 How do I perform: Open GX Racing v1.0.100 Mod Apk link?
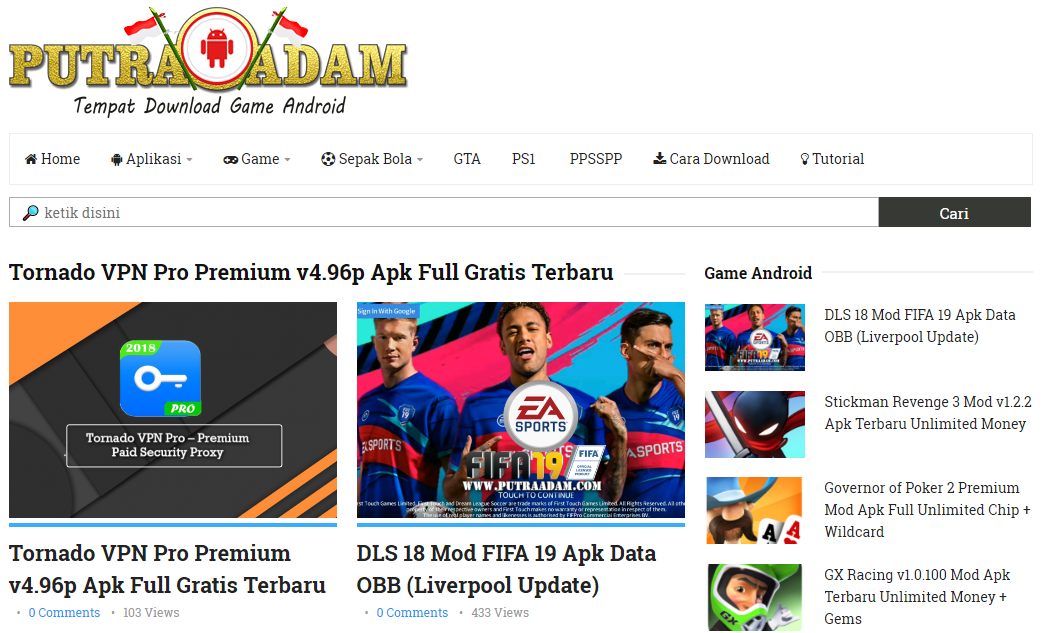[917, 597]
